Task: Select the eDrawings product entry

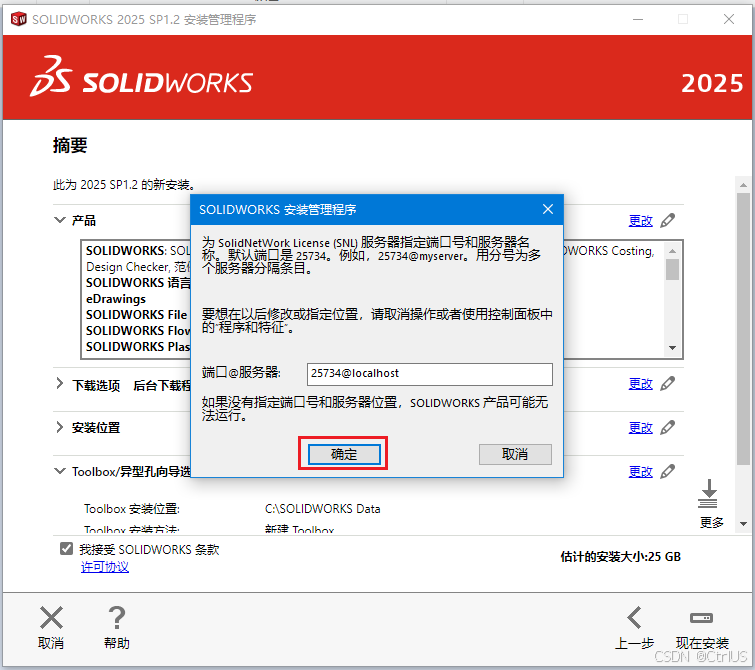Action: 116,299
